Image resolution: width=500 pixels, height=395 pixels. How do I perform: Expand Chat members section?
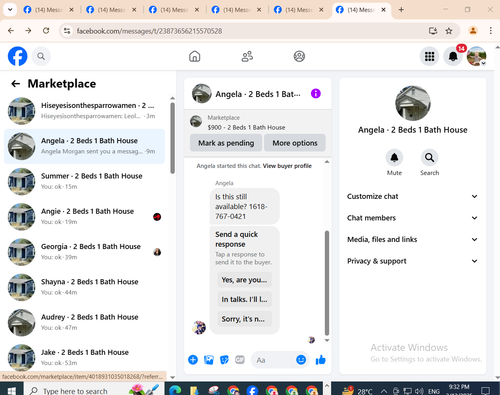tap(412, 218)
